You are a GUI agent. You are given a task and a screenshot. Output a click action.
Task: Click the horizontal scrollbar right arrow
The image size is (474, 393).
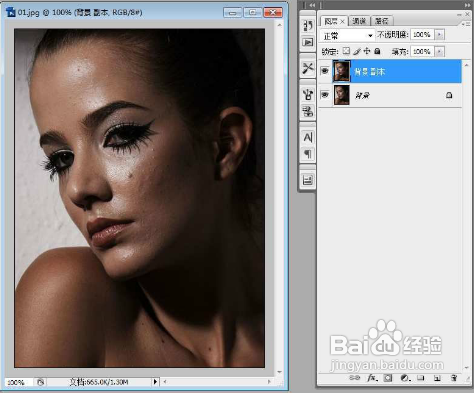click(x=269, y=382)
